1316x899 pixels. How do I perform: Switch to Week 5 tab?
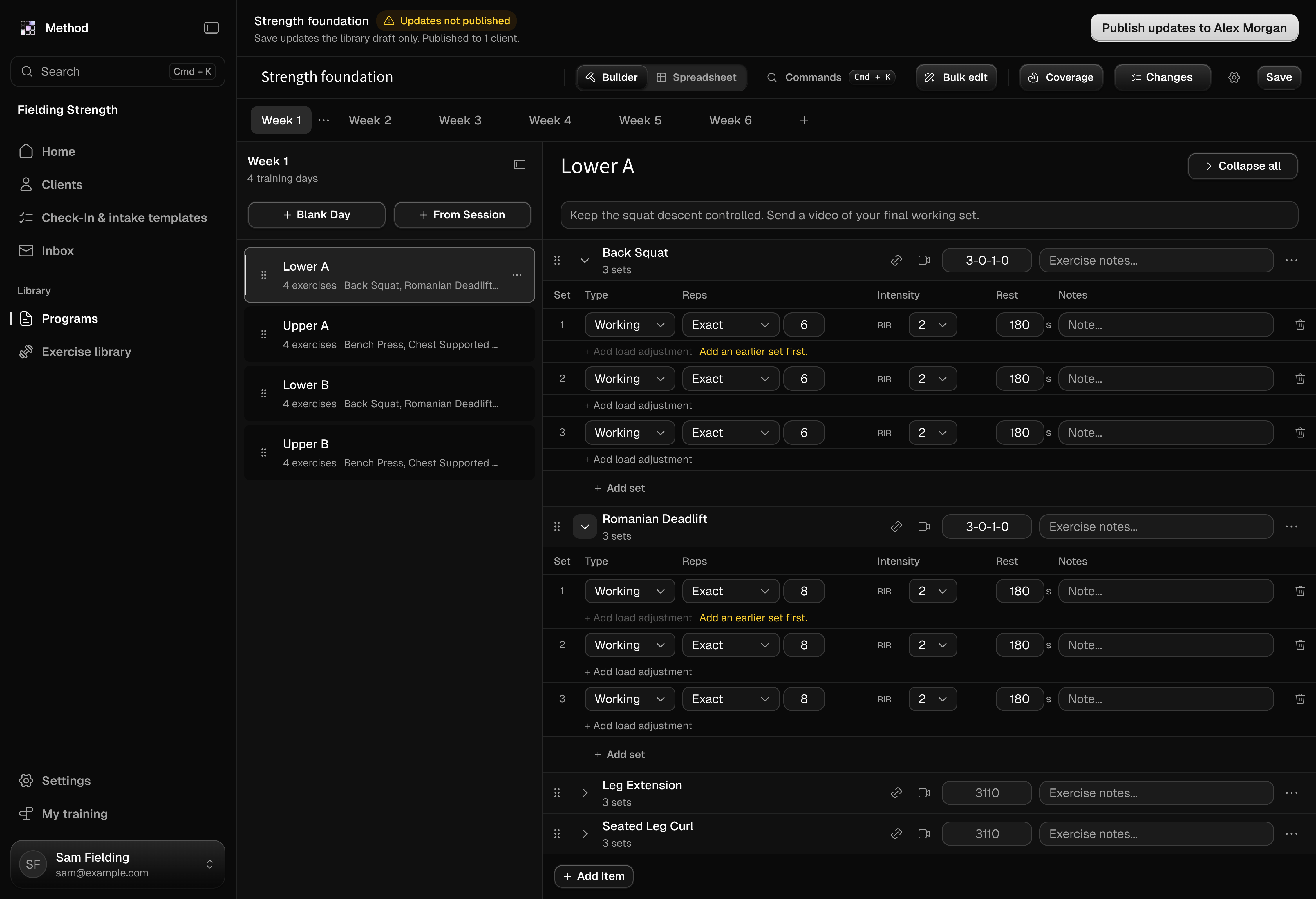[640, 120]
